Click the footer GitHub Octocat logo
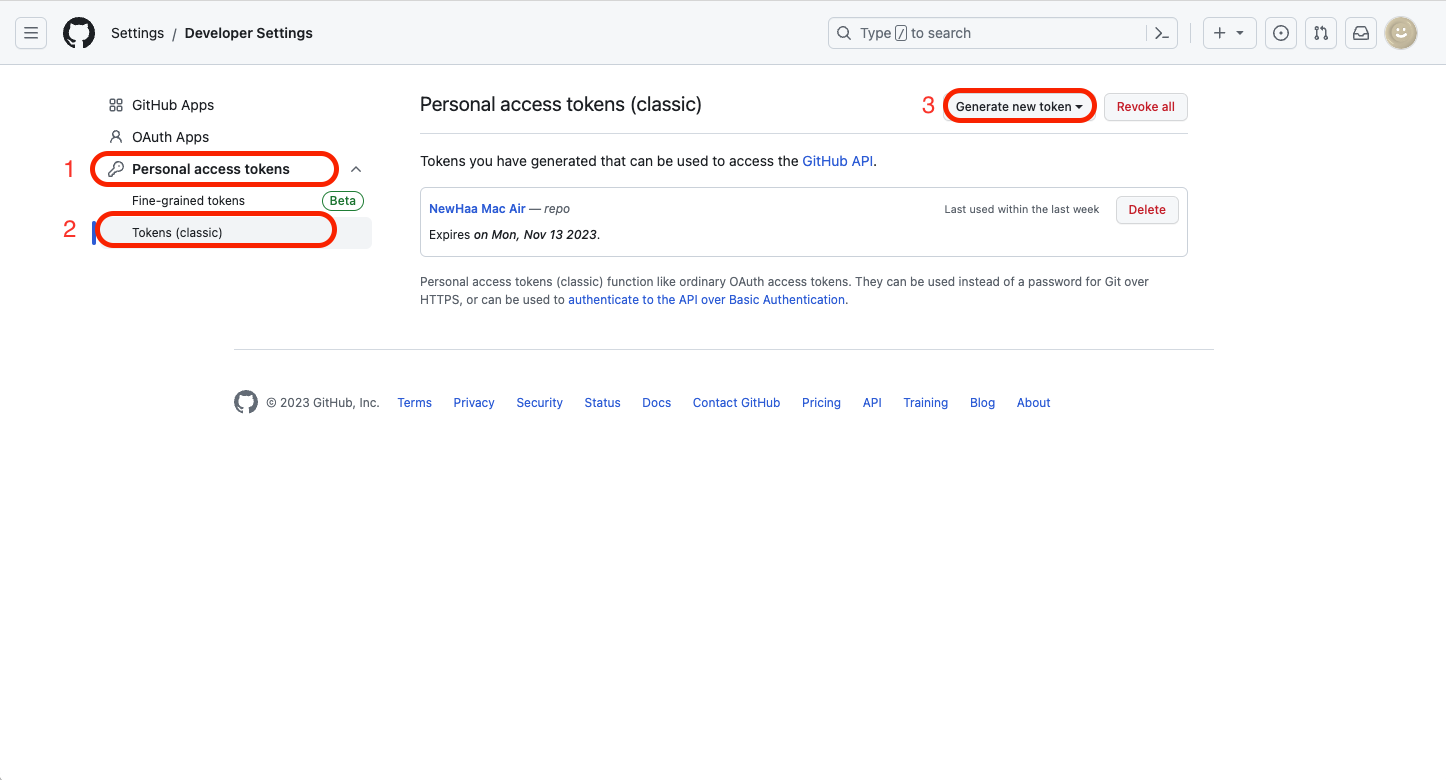 (246, 402)
